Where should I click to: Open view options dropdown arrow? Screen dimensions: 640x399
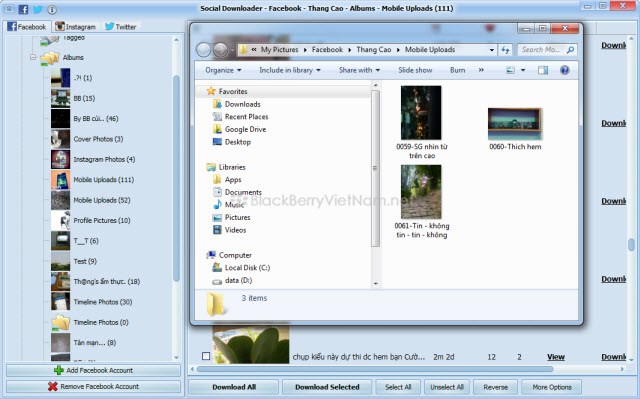click(523, 70)
